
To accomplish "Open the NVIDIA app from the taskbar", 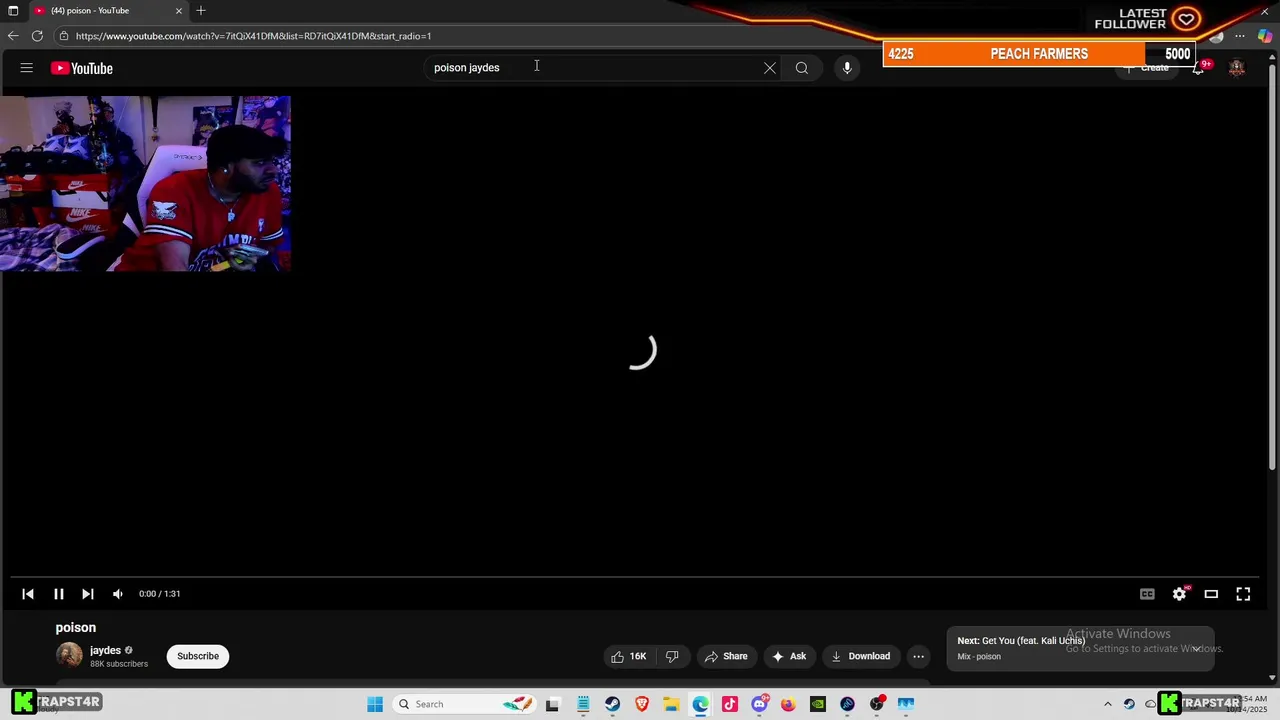I will coord(818,704).
